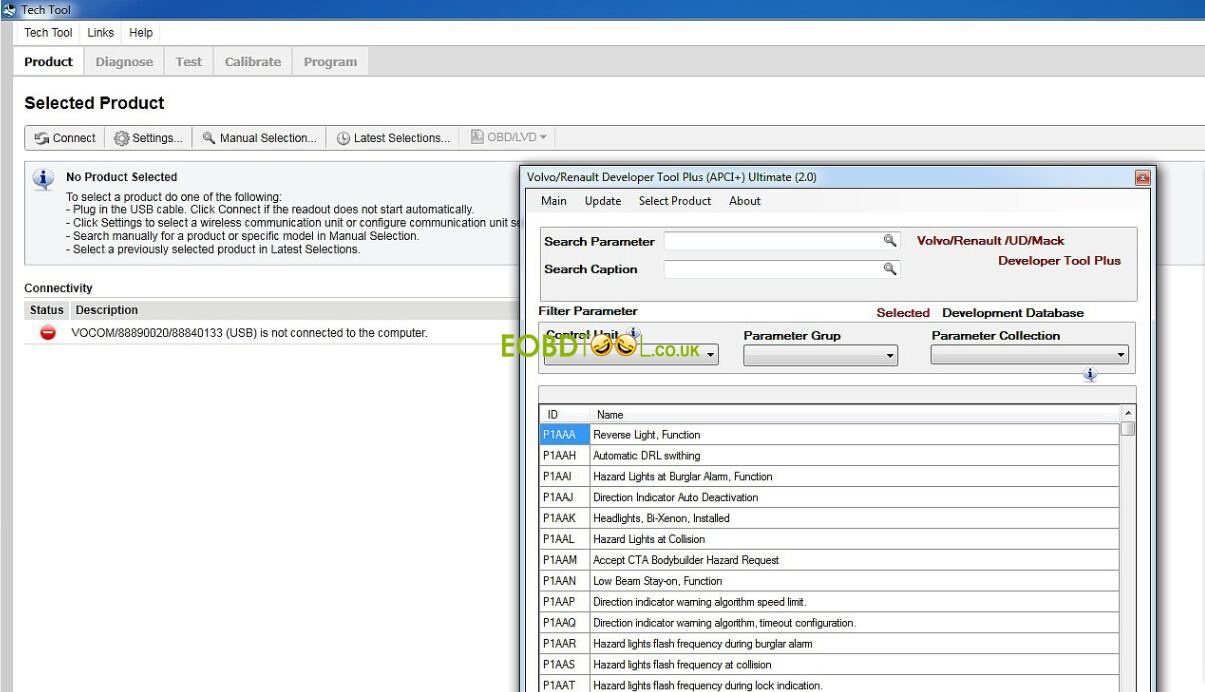Open Latest Selections history
Image resolution: width=1205 pixels, height=692 pixels.
coord(393,138)
